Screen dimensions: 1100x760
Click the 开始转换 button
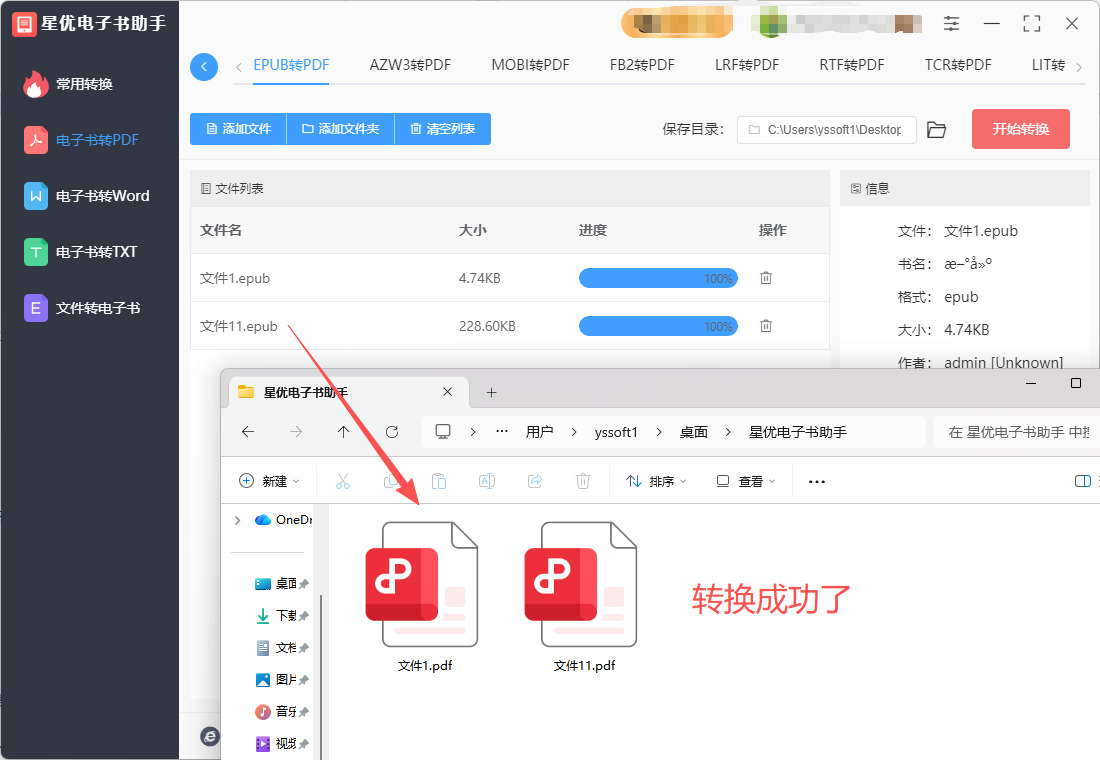pos(1021,129)
